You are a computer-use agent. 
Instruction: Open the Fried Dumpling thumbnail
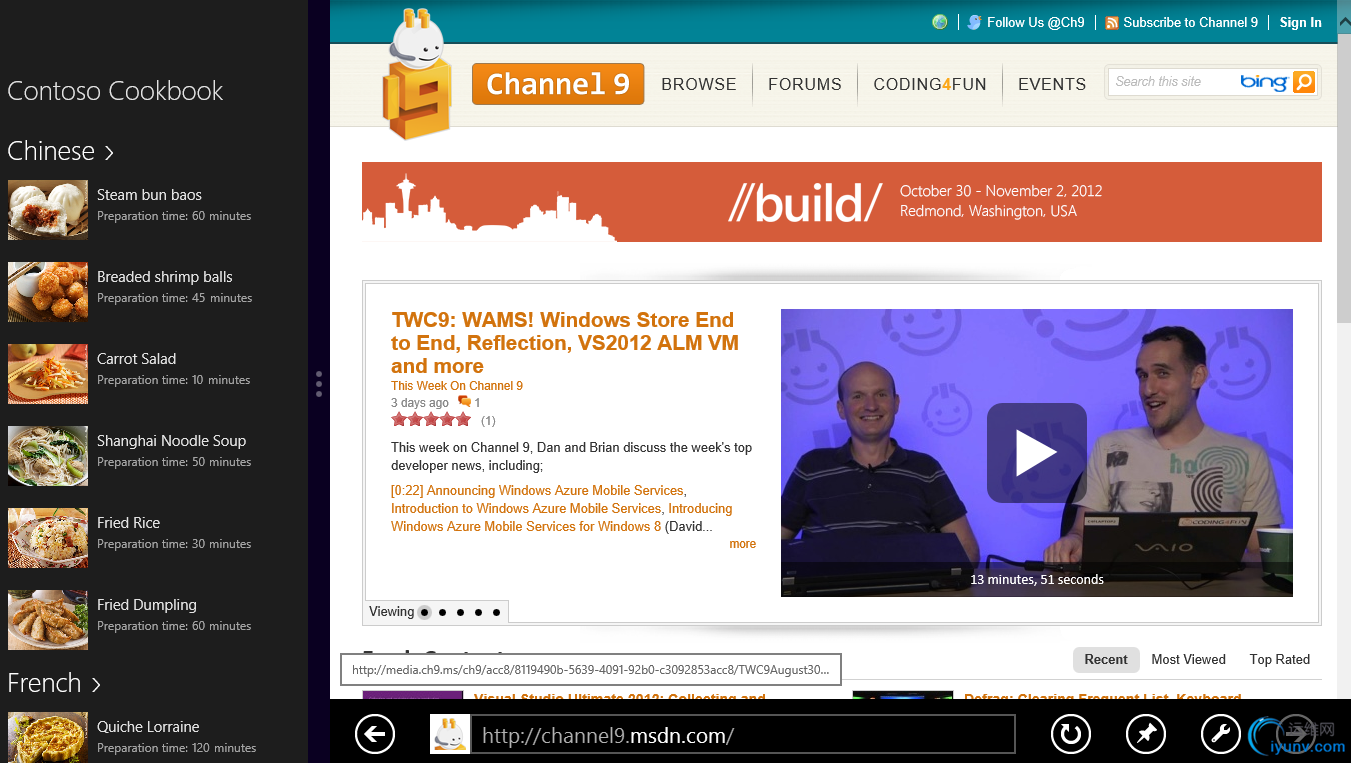pyautogui.click(x=48, y=620)
